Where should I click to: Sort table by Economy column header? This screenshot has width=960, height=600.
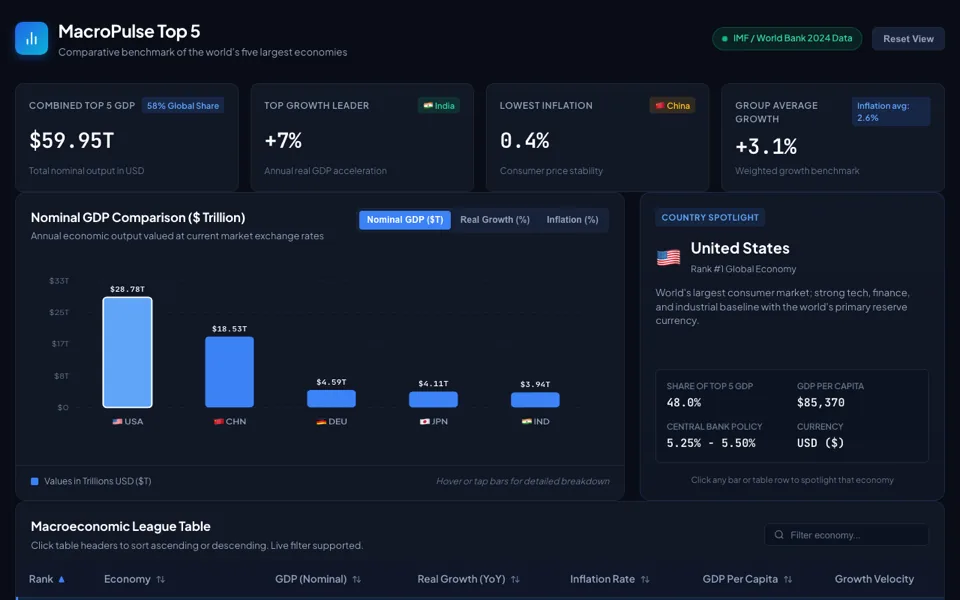tap(135, 579)
